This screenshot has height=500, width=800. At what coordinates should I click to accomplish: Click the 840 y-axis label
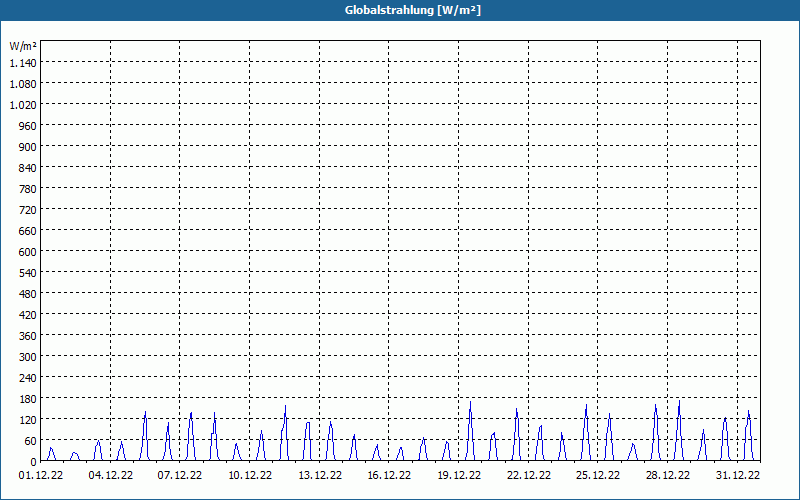coord(28,168)
